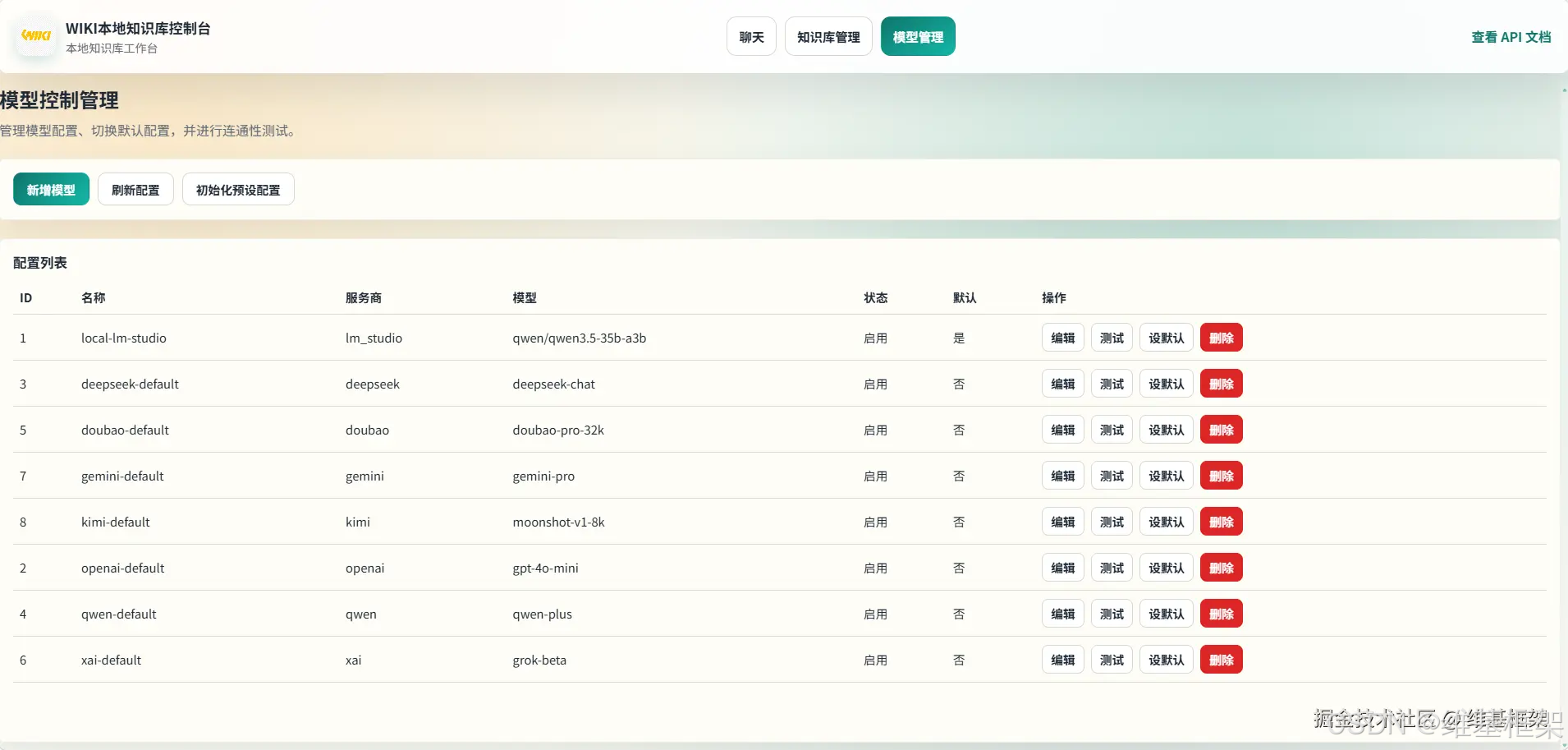Delete the gemini-default row

coord(1222,476)
